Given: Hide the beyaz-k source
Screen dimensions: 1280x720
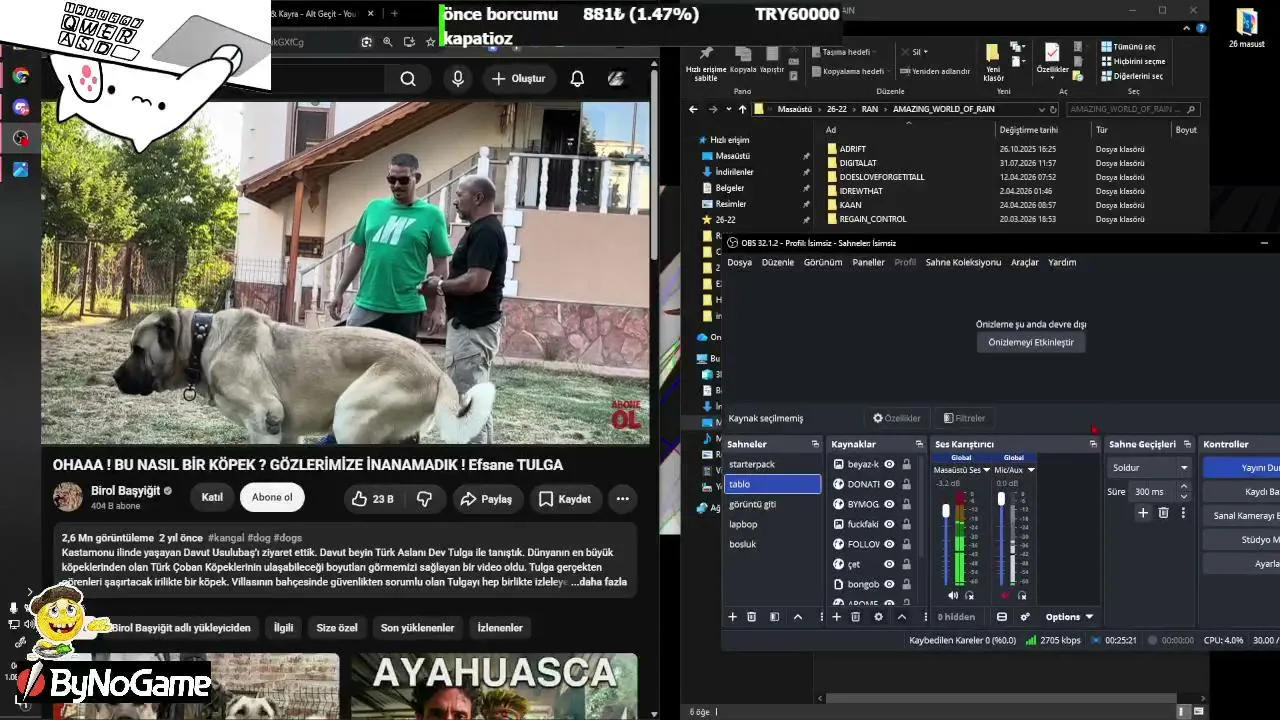Looking at the screenshot, I should tap(889, 464).
